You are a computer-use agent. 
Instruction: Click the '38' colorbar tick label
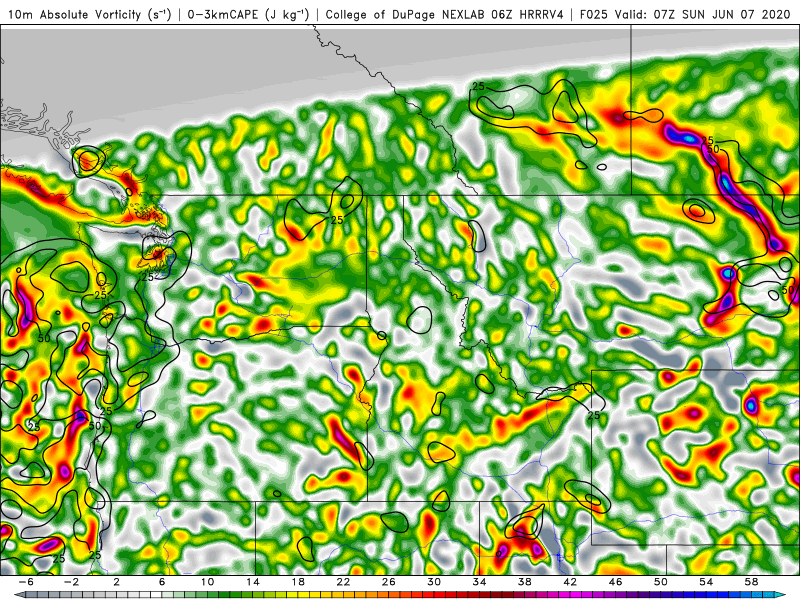point(525,582)
